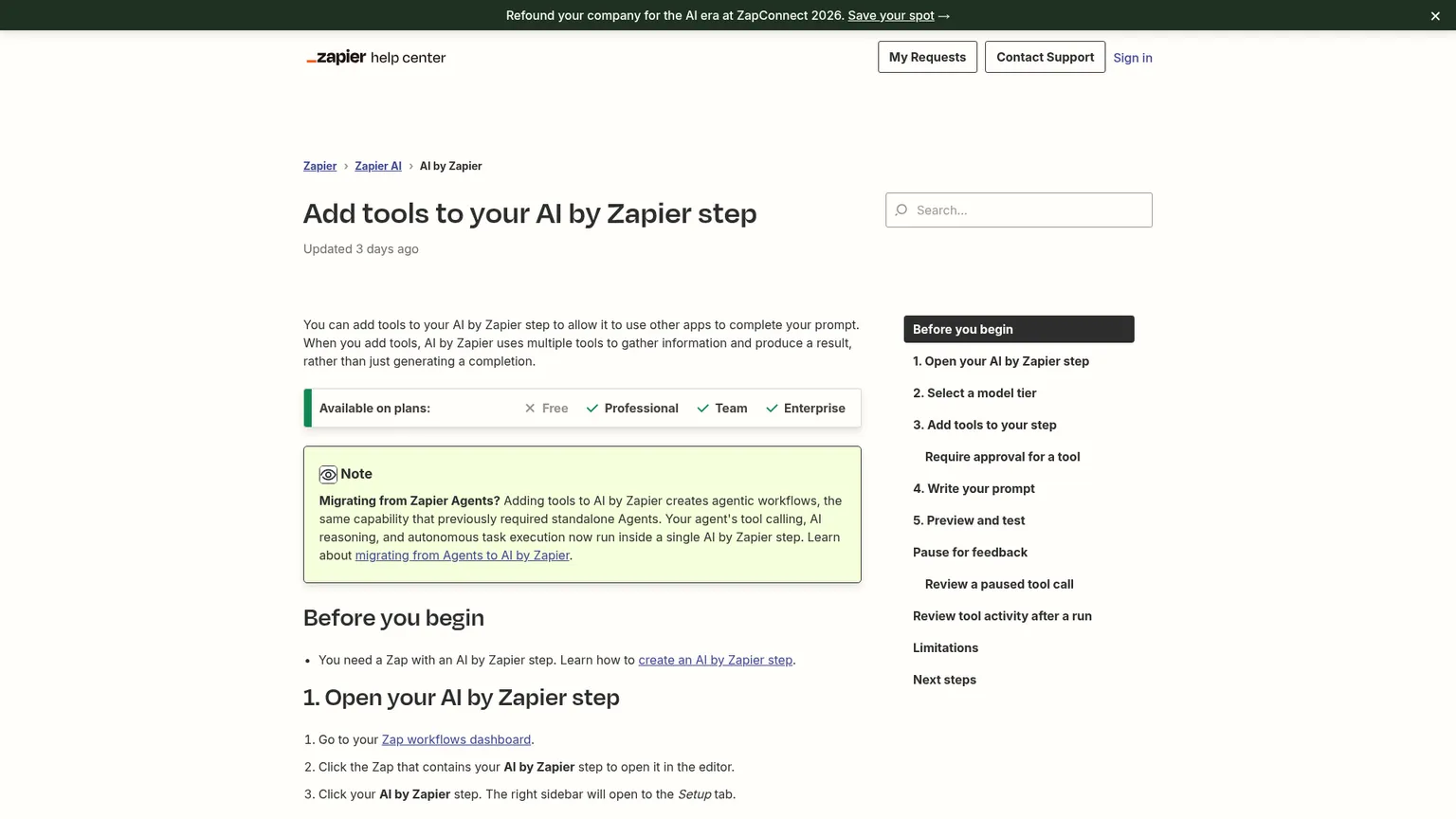Jump to Next steps section
The image size is (1456, 819).
pos(944,680)
